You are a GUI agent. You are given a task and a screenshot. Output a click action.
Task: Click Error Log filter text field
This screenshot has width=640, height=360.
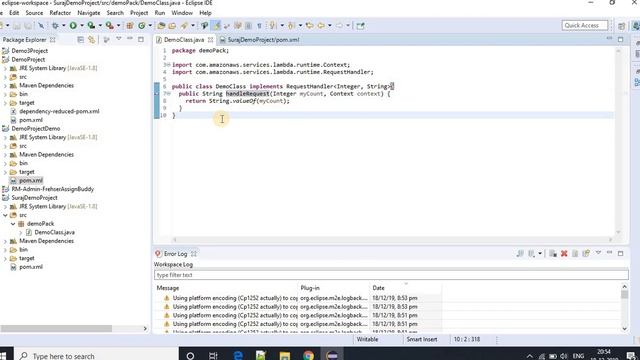(391, 275)
